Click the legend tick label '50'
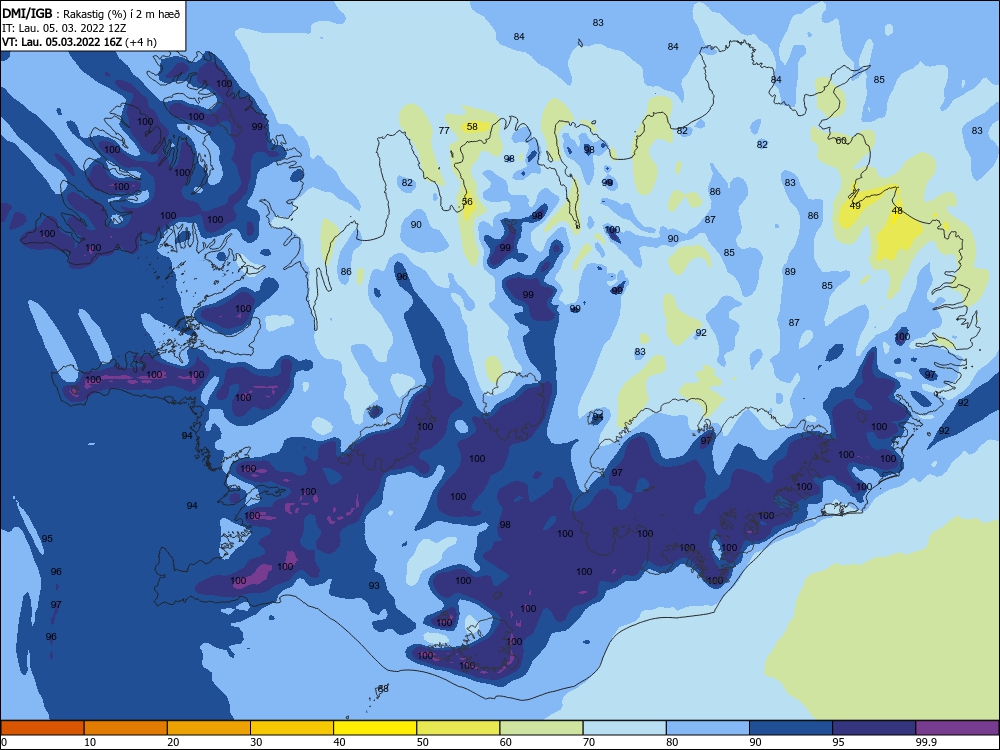The image size is (1000, 750). click(423, 742)
